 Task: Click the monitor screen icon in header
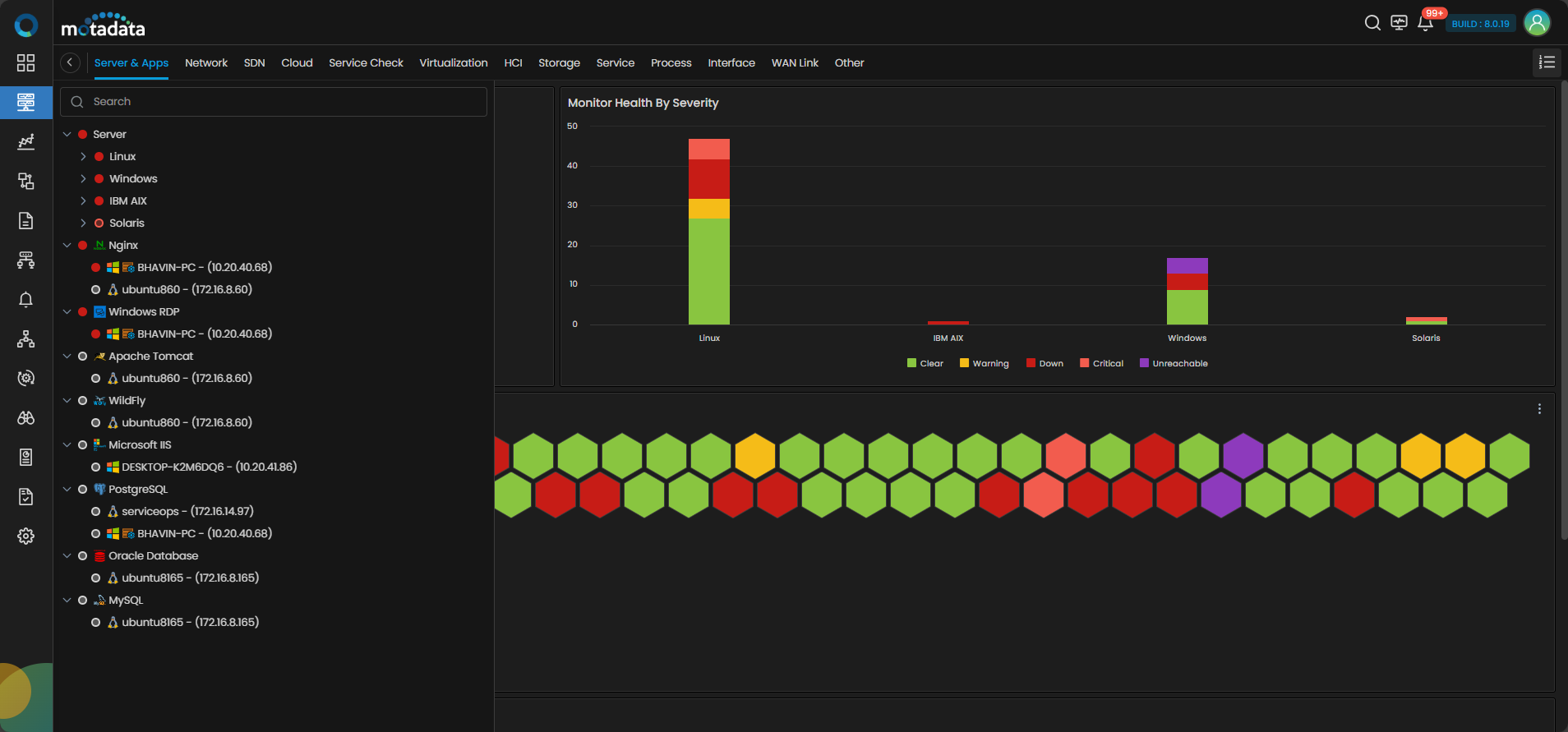point(1399,23)
